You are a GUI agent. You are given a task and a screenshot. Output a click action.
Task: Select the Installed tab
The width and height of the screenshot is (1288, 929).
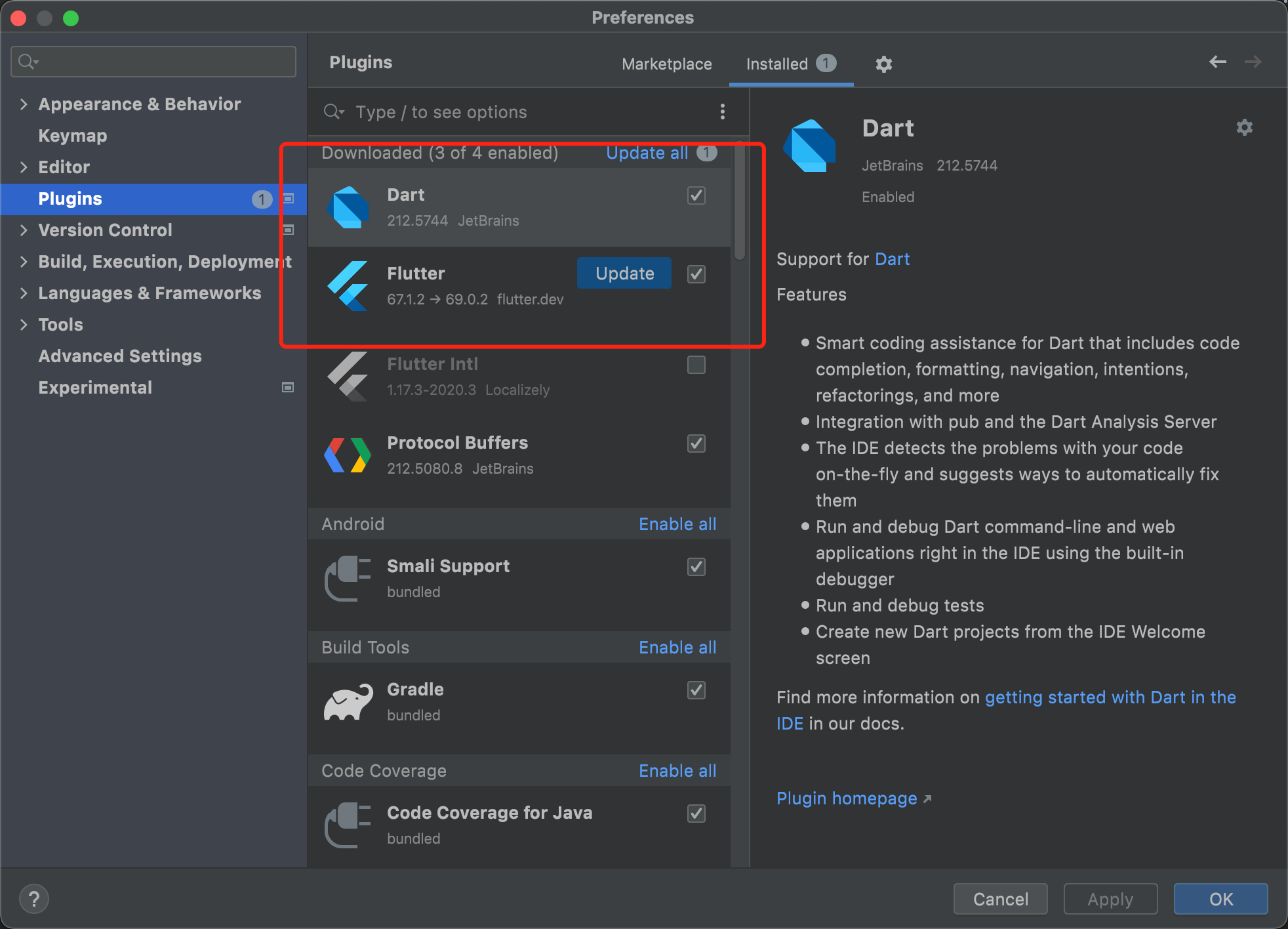tap(777, 64)
